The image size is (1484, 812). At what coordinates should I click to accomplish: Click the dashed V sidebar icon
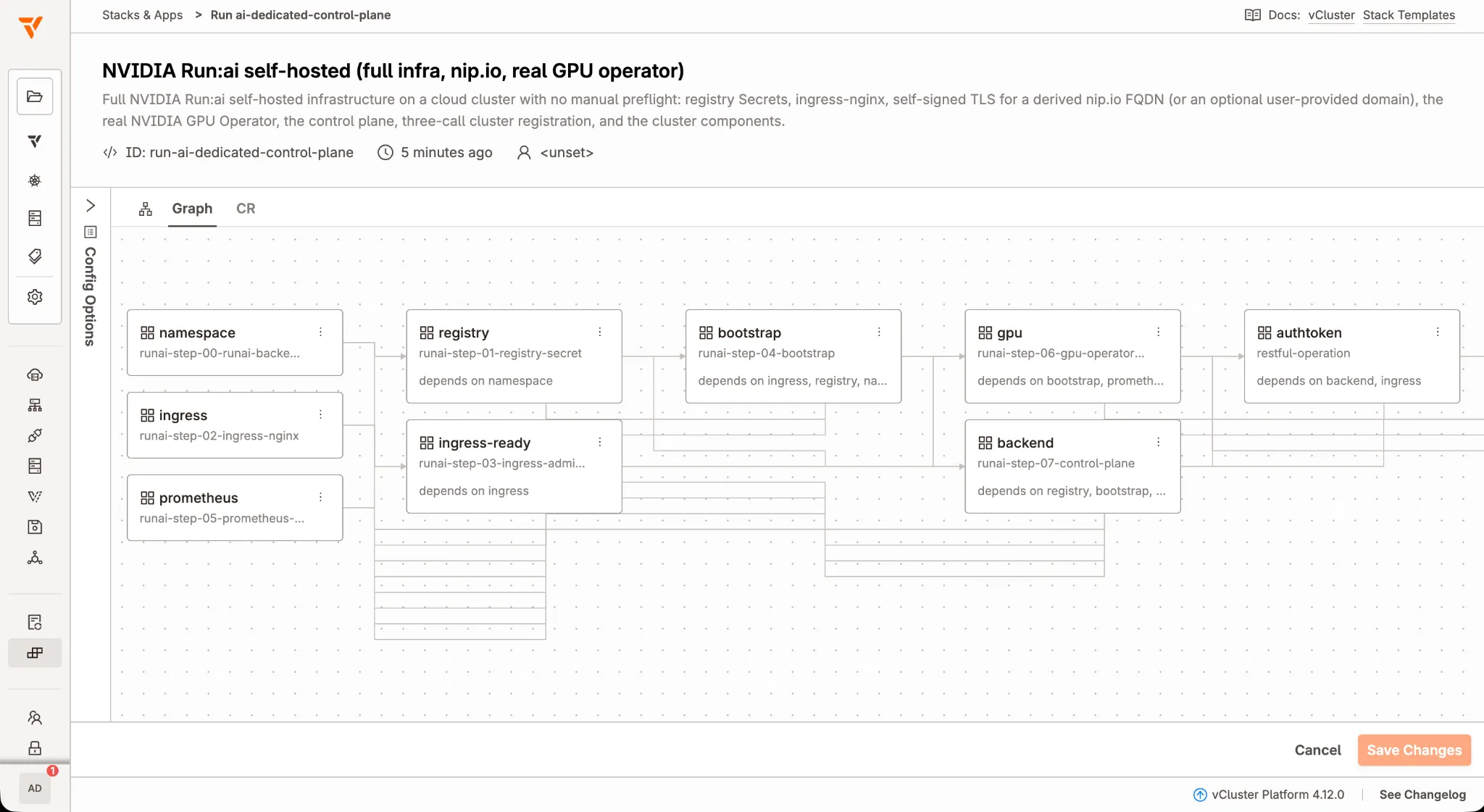tap(35, 496)
